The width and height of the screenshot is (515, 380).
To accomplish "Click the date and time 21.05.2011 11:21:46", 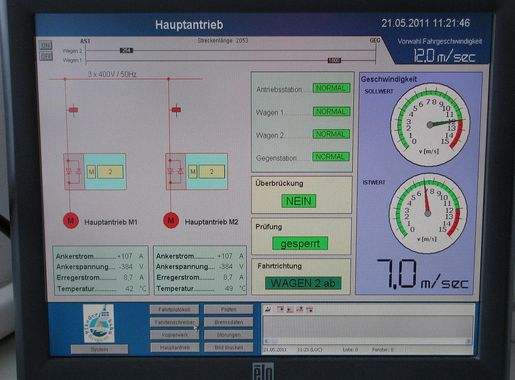I will (426, 23).
